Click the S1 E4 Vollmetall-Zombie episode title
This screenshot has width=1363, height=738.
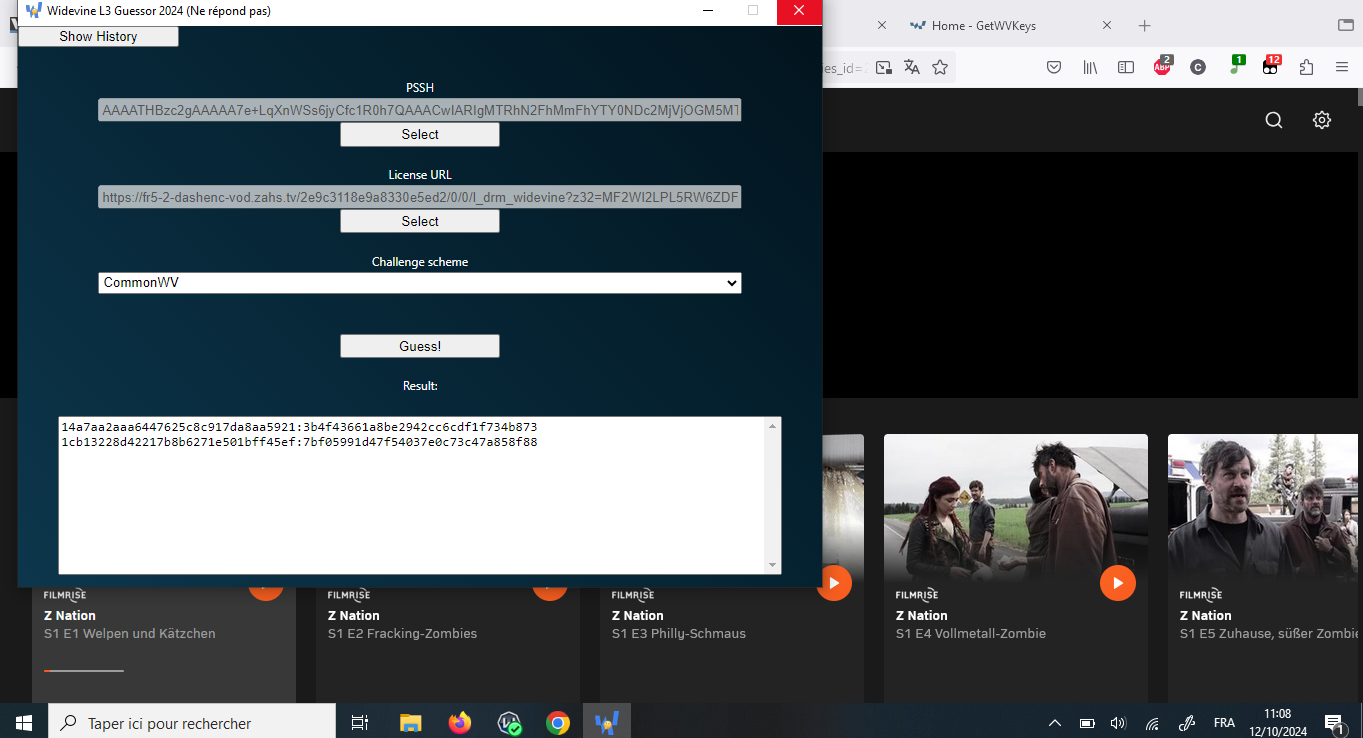pos(971,633)
